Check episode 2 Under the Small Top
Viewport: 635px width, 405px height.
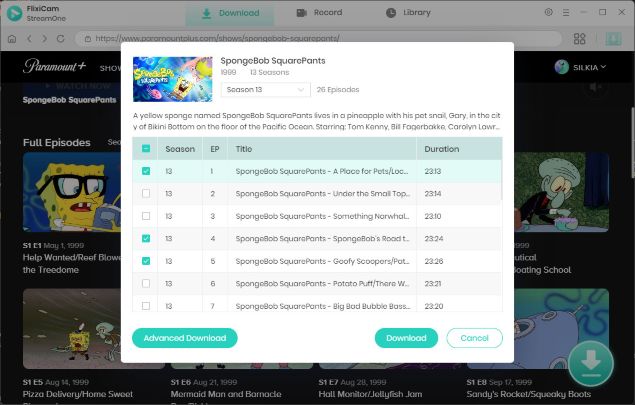pyautogui.click(x=146, y=194)
